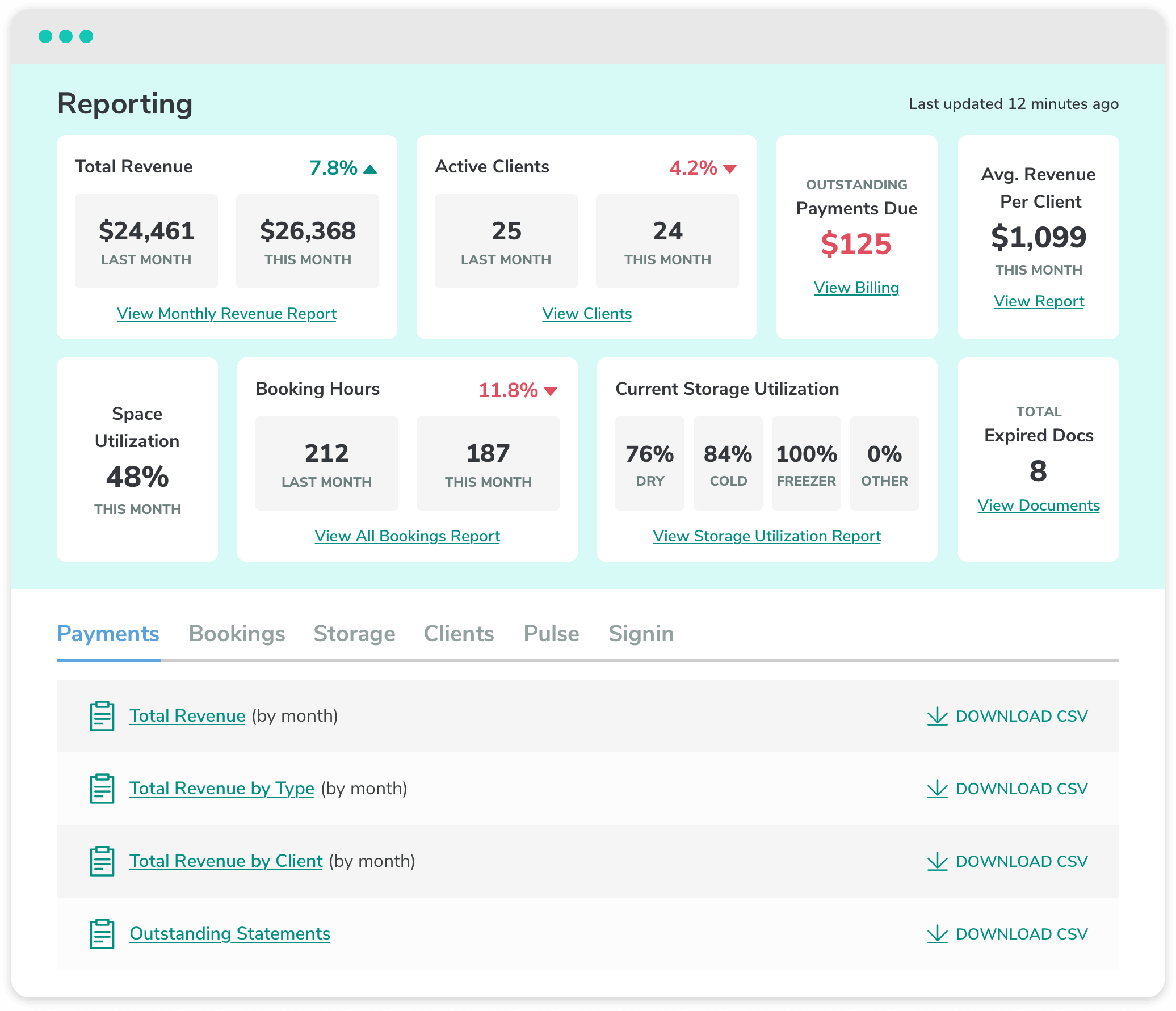
Task: Go to the Signin tab
Action: coord(641,634)
